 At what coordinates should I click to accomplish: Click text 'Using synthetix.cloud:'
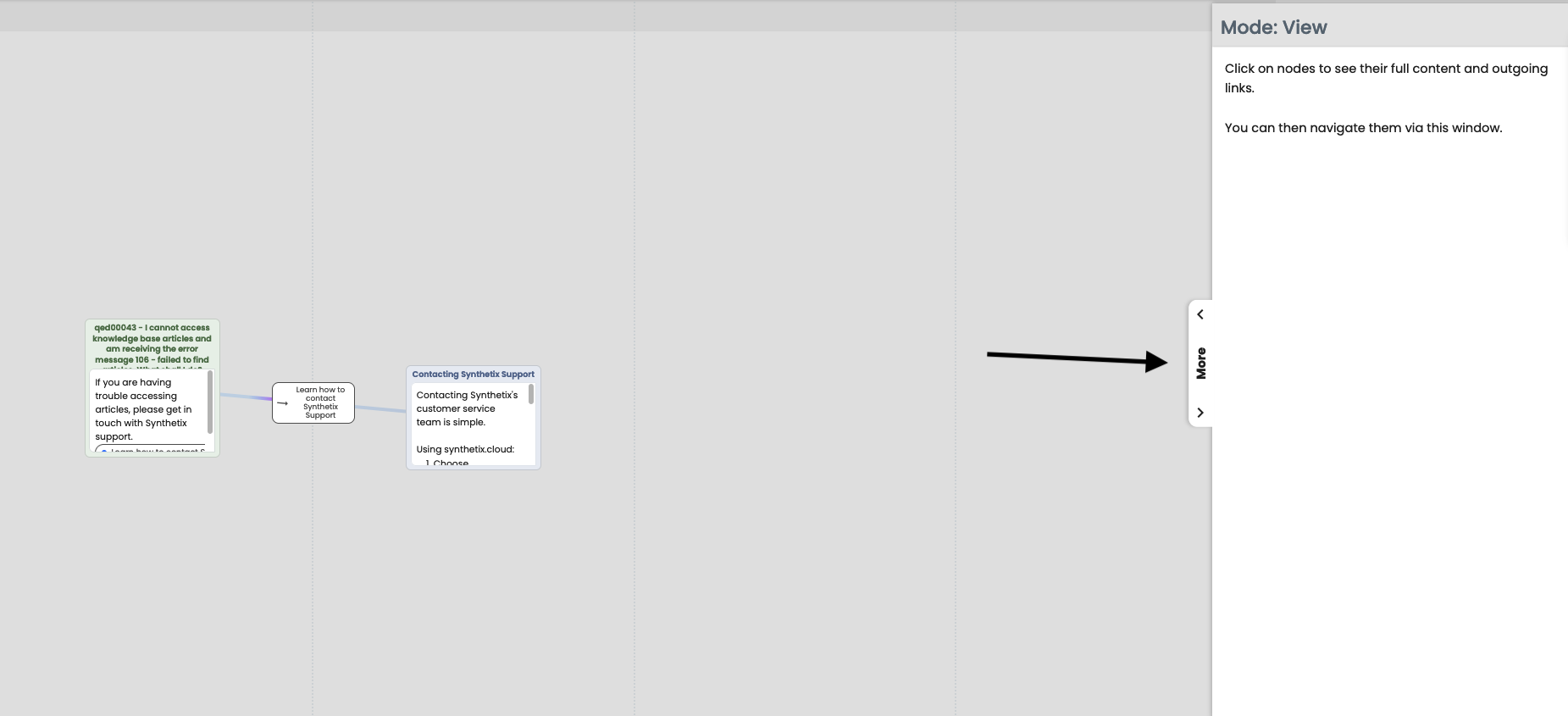(x=465, y=449)
